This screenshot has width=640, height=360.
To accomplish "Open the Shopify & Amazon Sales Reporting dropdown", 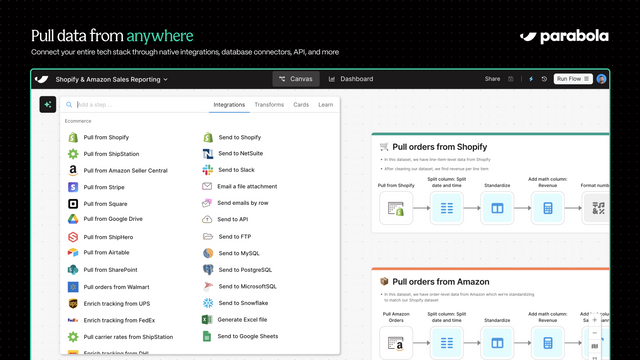I will 111,80.
